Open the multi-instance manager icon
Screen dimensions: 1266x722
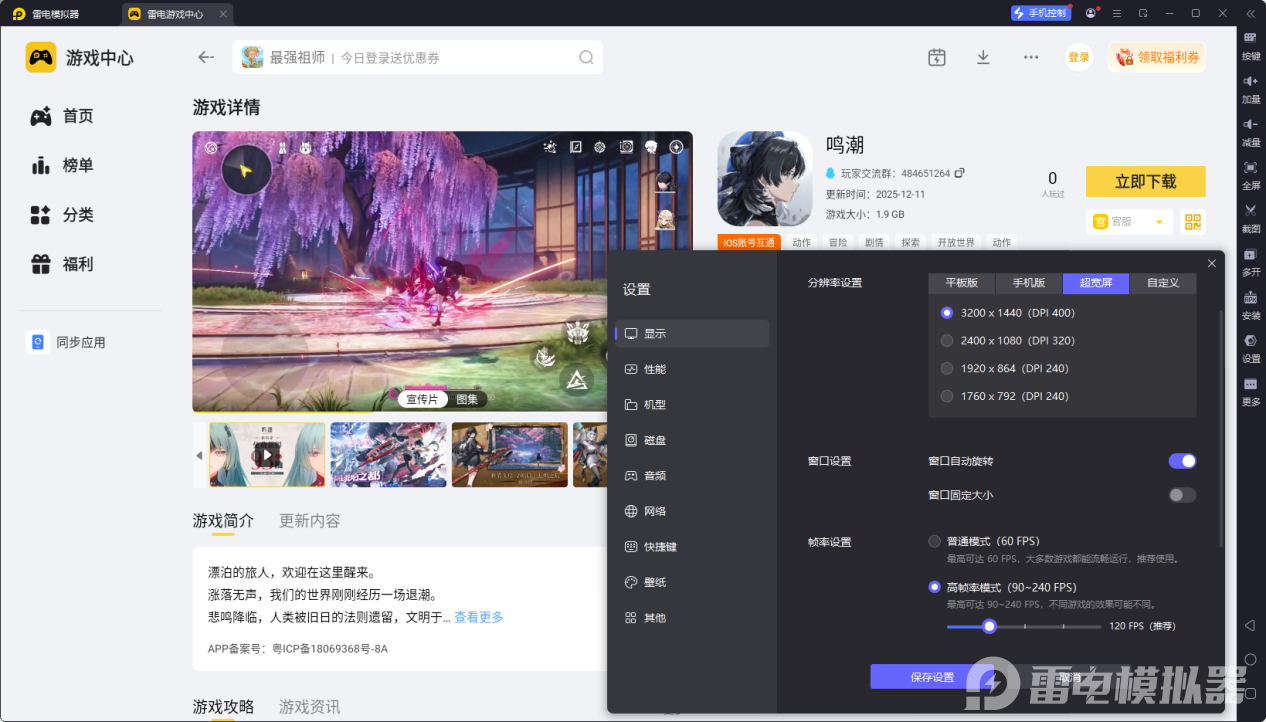click(1250, 255)
